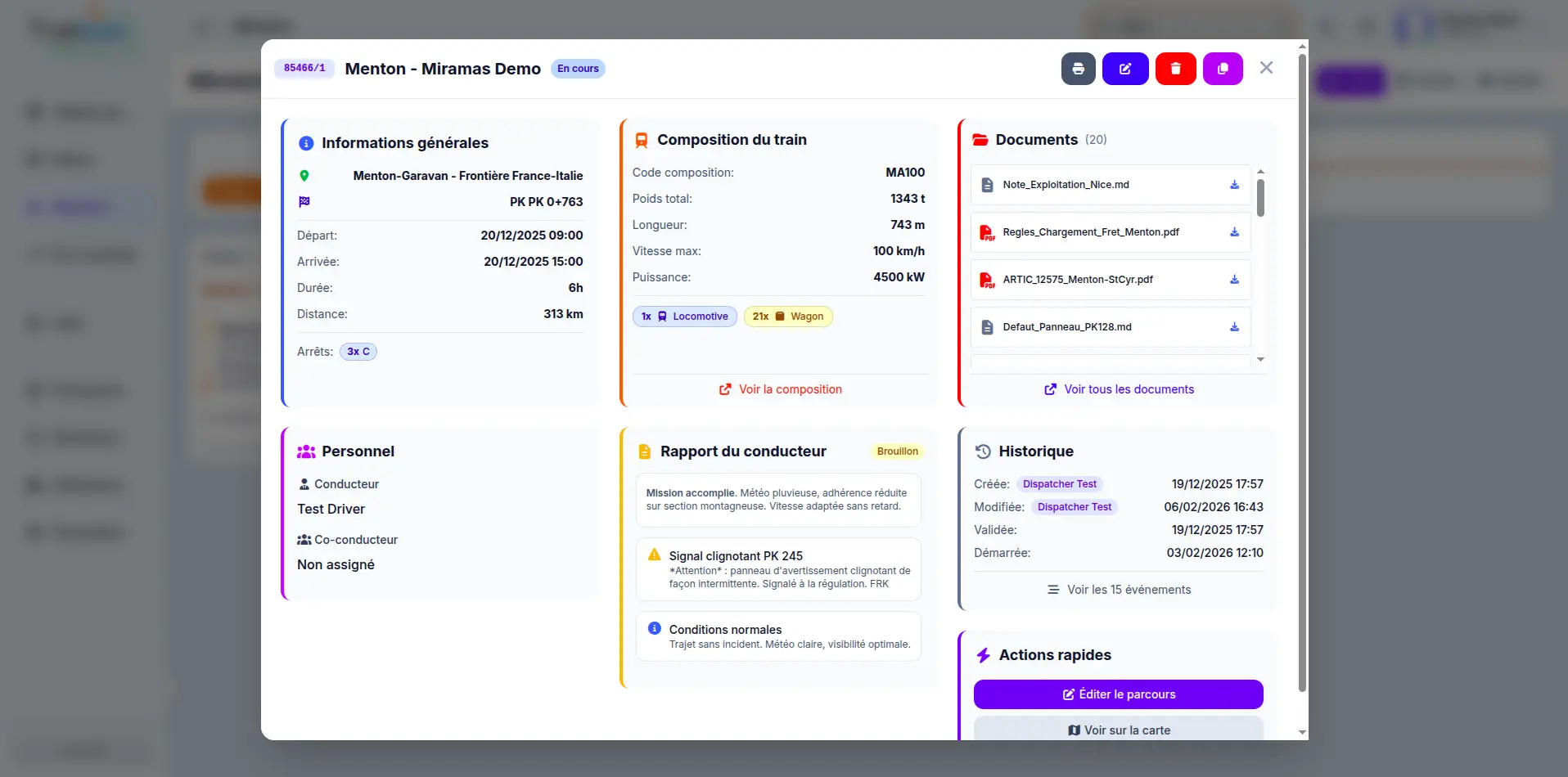Click the print icon button
This screenshot has width=1568, height=777.
point(1078,69)
